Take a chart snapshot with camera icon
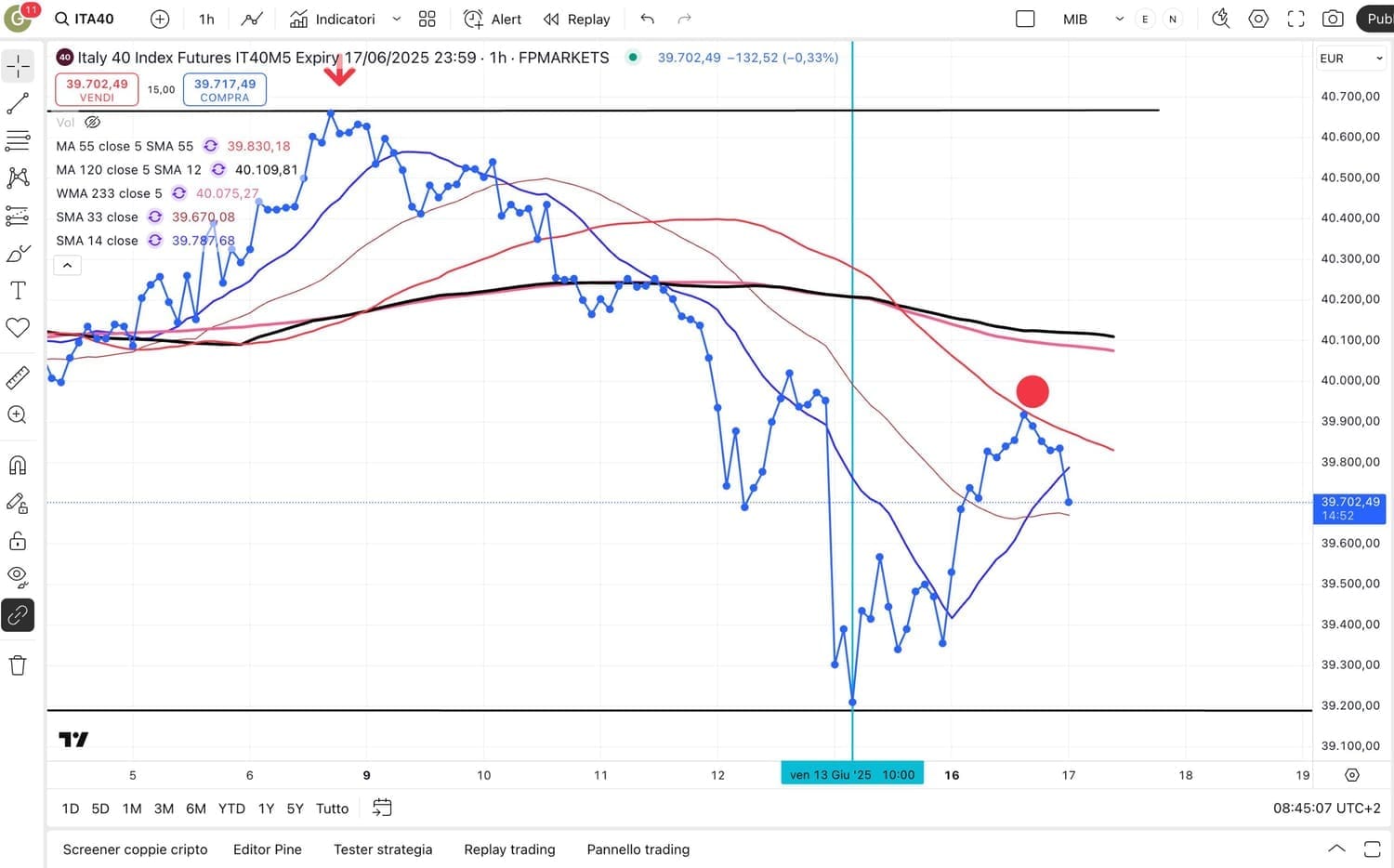 1333,19
